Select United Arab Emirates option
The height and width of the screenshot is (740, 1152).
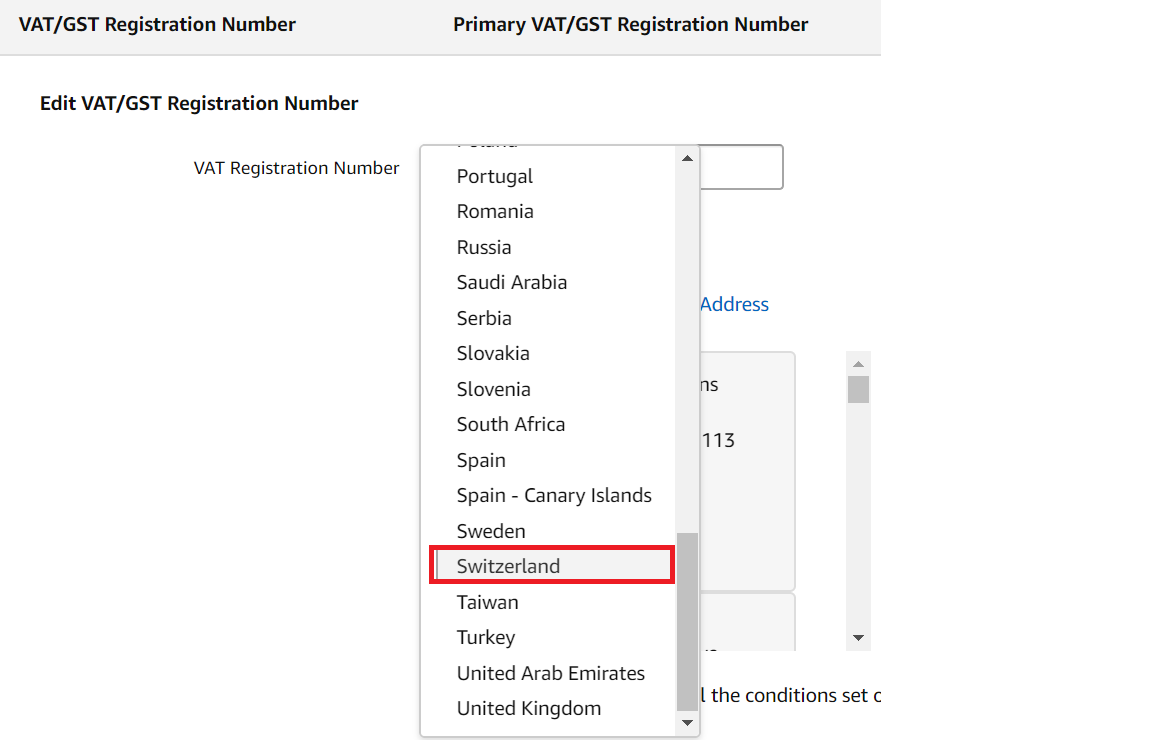coord(551,673)
